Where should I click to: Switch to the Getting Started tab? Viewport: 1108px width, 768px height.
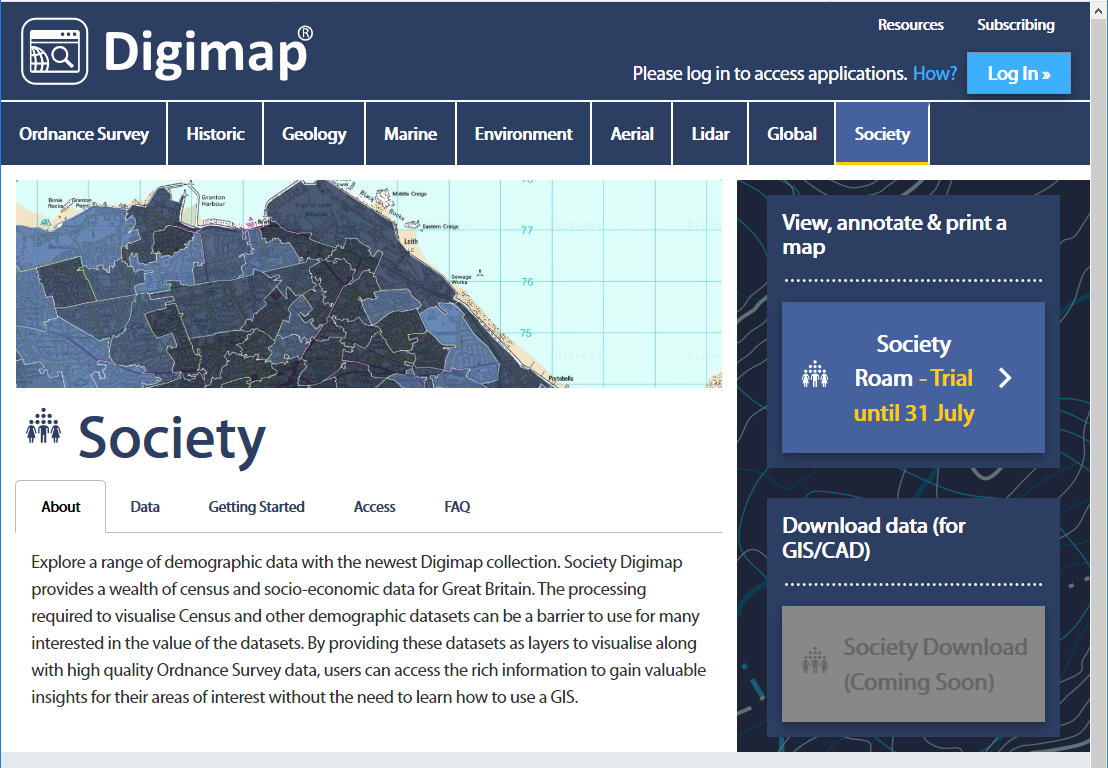click(x=256, y=507)
